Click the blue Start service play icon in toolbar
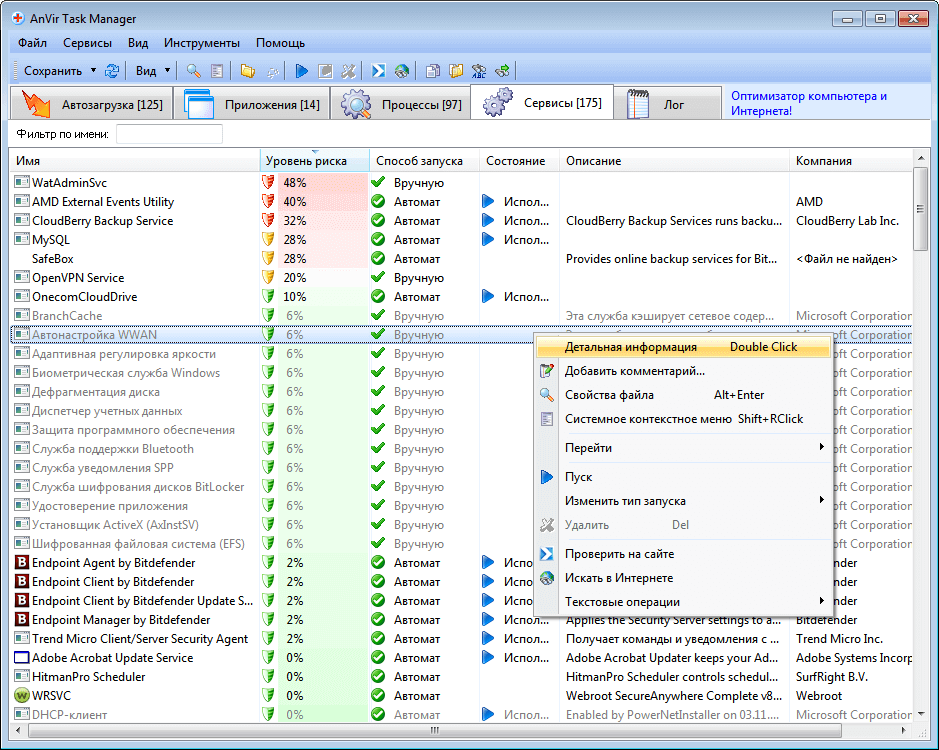 pyautogui.click(x=301, y=71)
